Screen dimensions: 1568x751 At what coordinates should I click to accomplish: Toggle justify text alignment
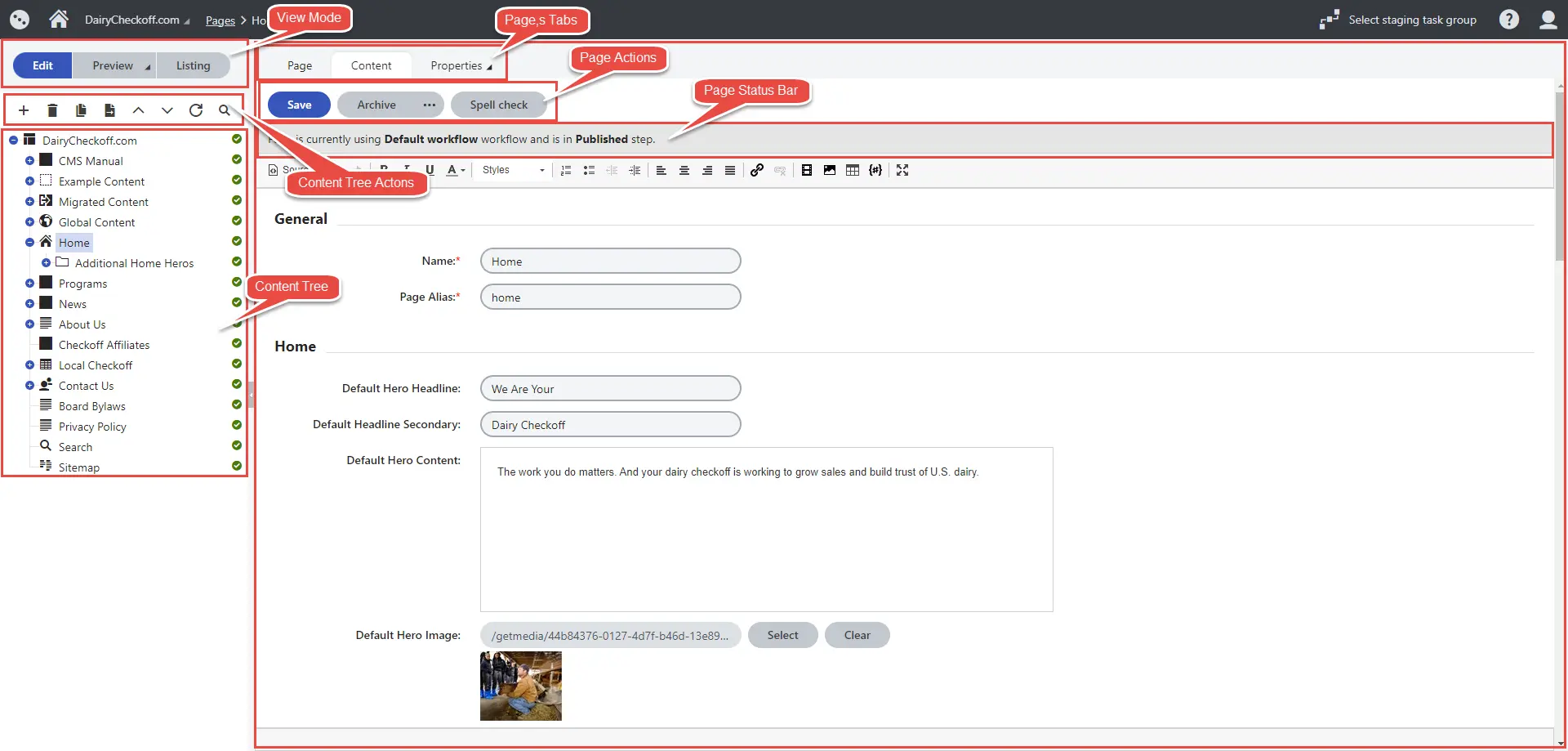coord(730,170)
